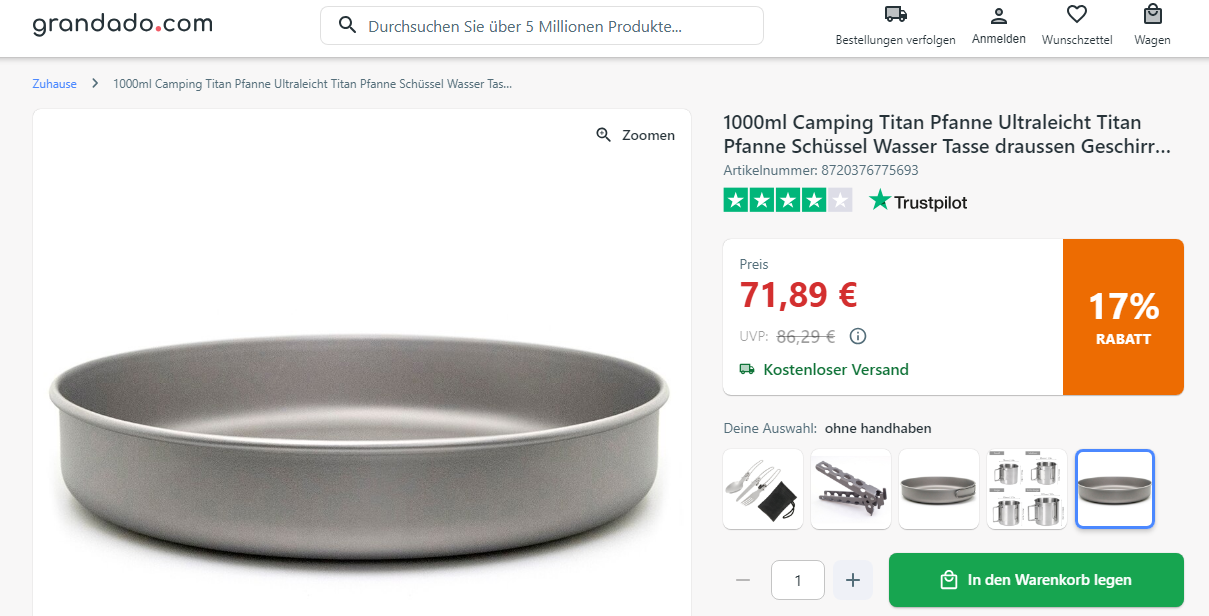The width and height of the screenshot is (1209, 616).
Task: Open Wunschzettel heart icon
Action: tap(1076, 14)
